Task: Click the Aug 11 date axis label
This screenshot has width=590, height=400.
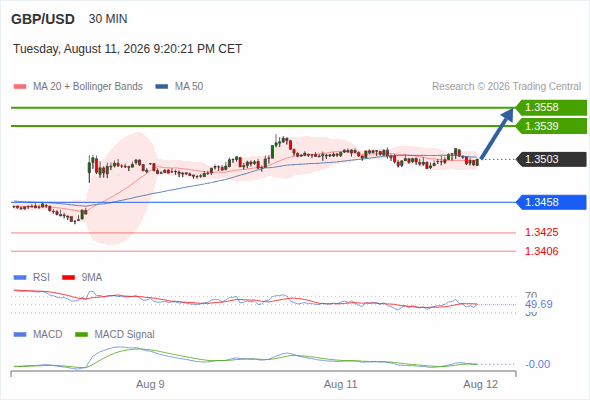Action: [340, 385]
